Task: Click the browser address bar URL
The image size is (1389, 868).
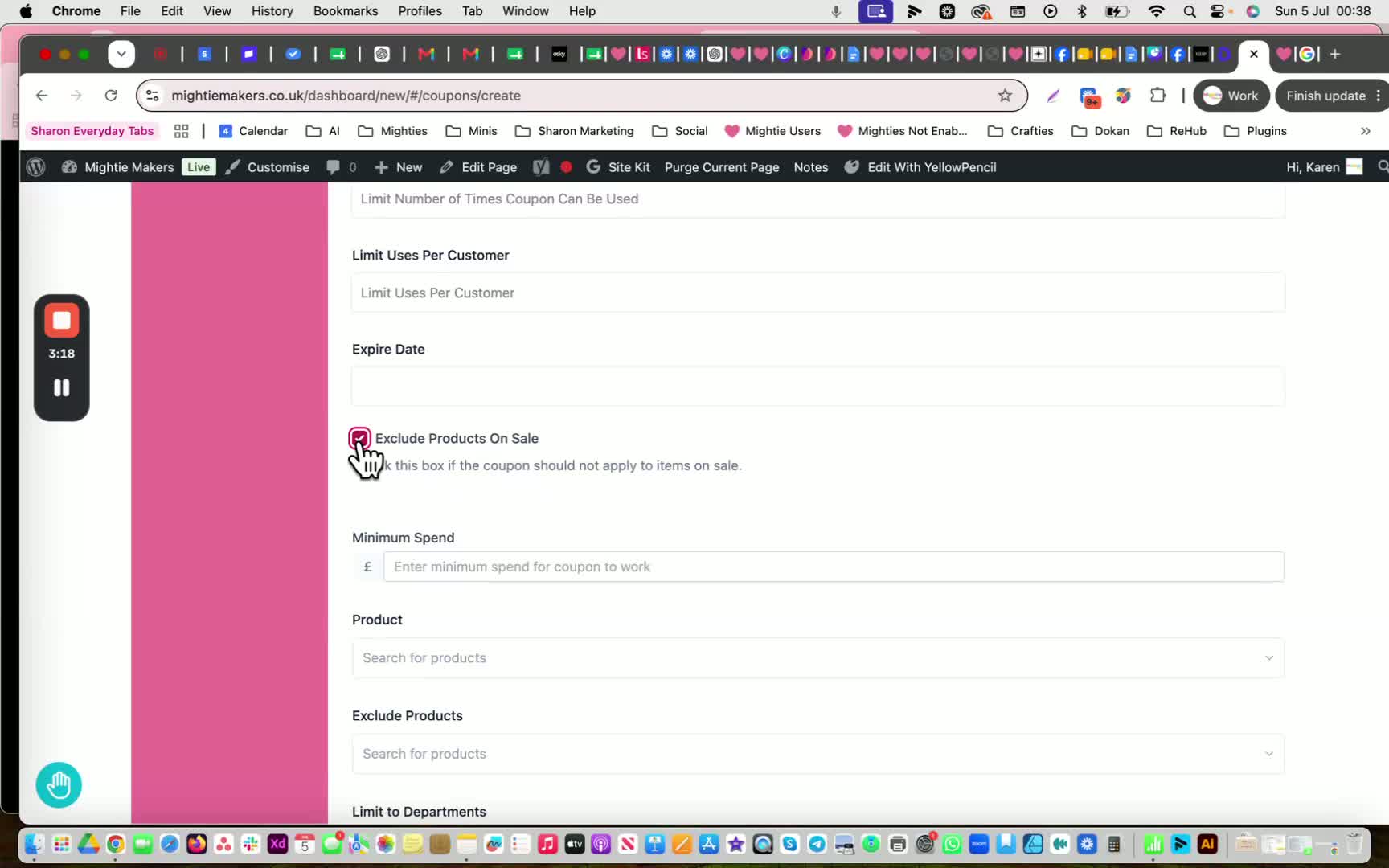Action: click(x=346, y=96)
